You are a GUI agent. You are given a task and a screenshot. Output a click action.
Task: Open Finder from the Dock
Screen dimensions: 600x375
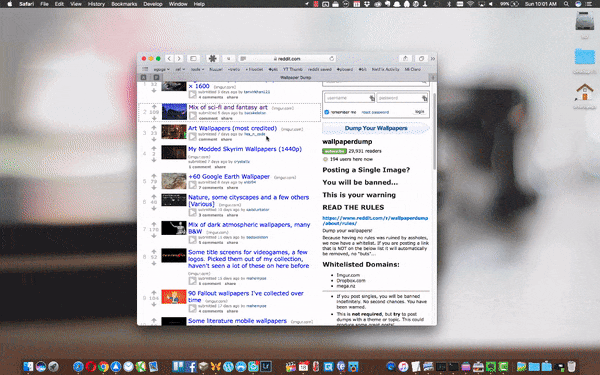(x=28, y=366)
